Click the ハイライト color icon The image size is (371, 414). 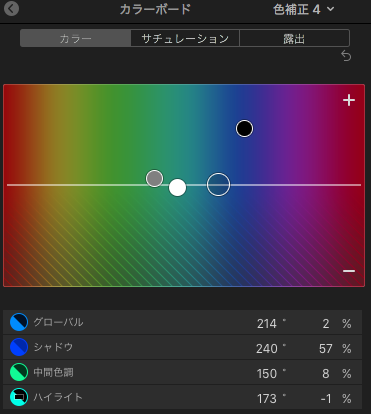click(x=19, y=397)
